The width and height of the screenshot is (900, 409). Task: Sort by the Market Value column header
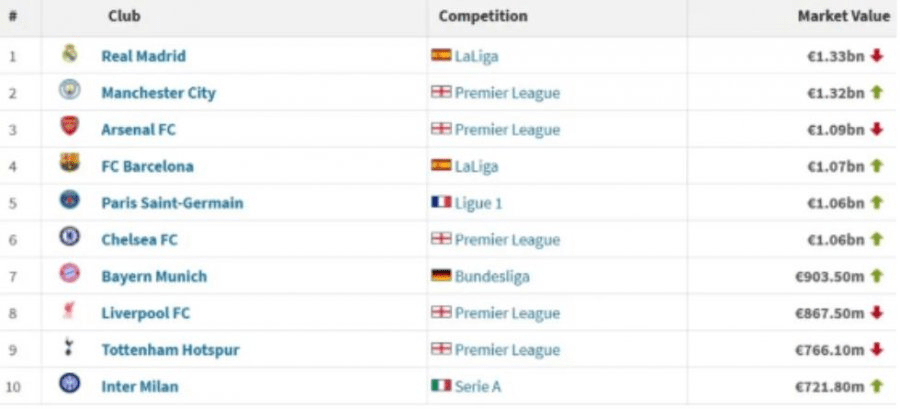pyautogui.click(x=843, y=17)
